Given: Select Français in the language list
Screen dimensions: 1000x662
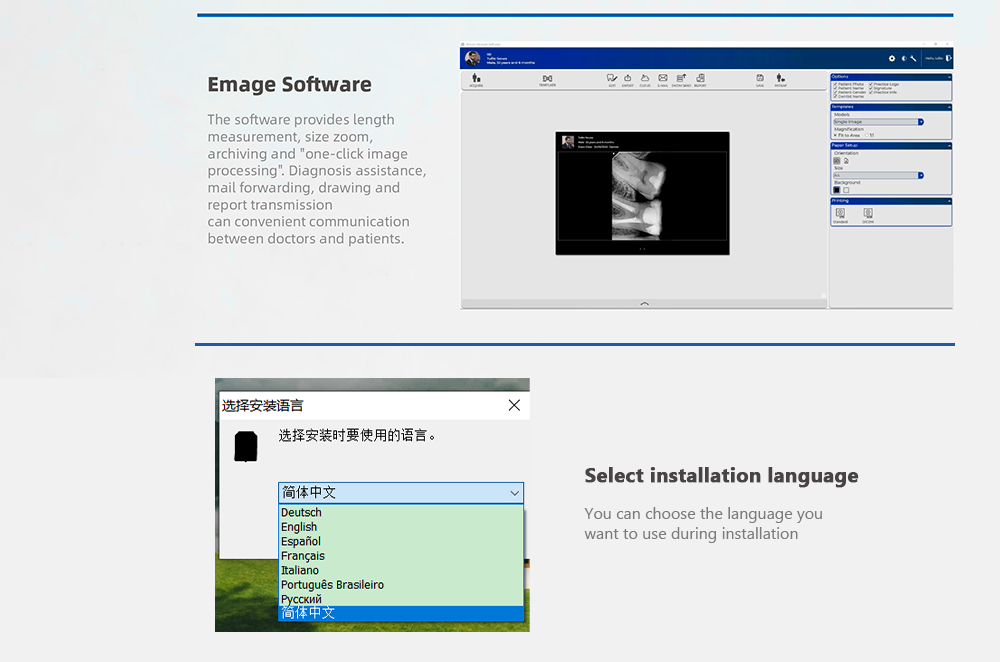Looking at the screenshot, I should tap(303, 556).
